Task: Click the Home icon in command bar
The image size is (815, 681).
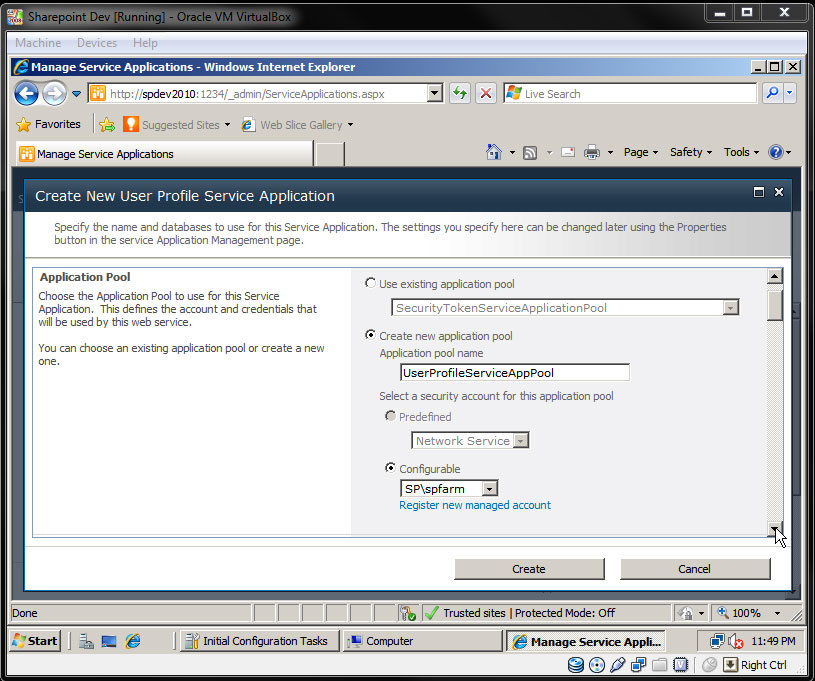Action: coord(493,152)
